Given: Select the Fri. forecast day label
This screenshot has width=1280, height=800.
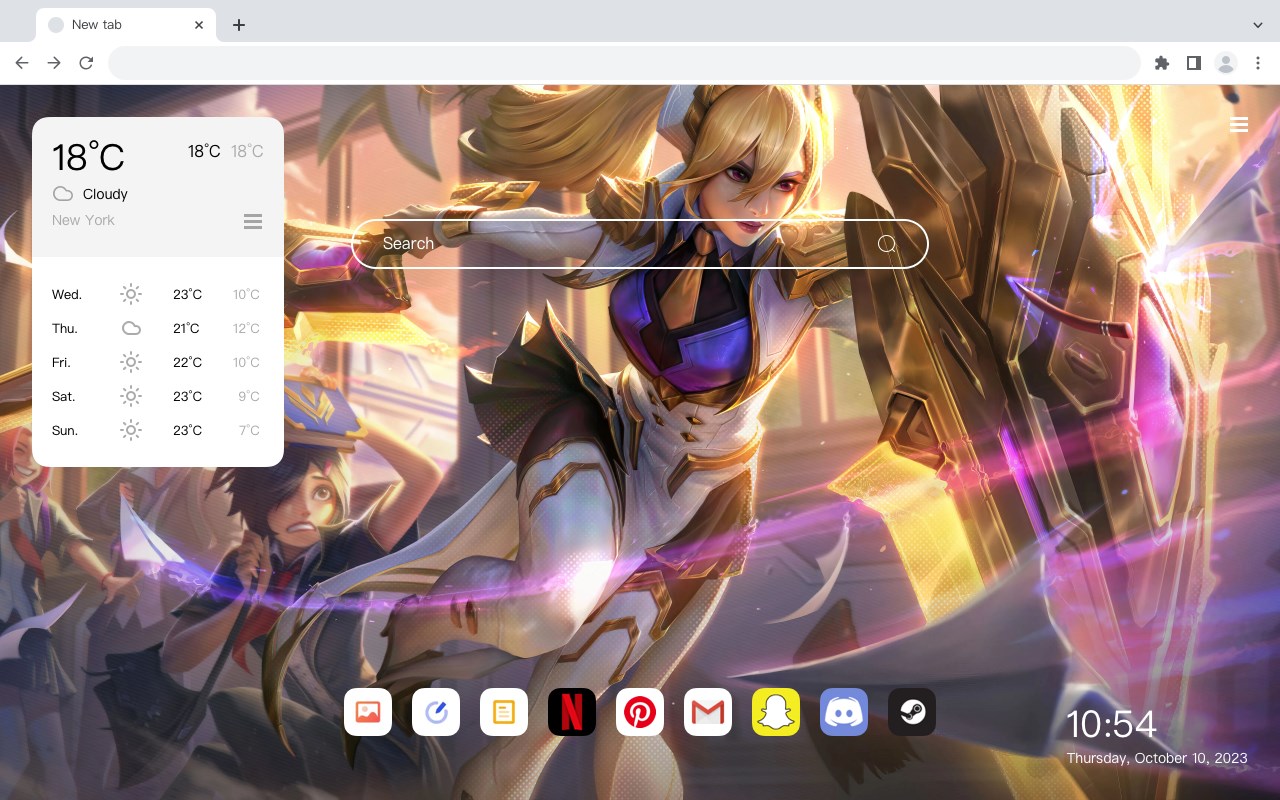Looking at the screenshot, I should 61,362.
